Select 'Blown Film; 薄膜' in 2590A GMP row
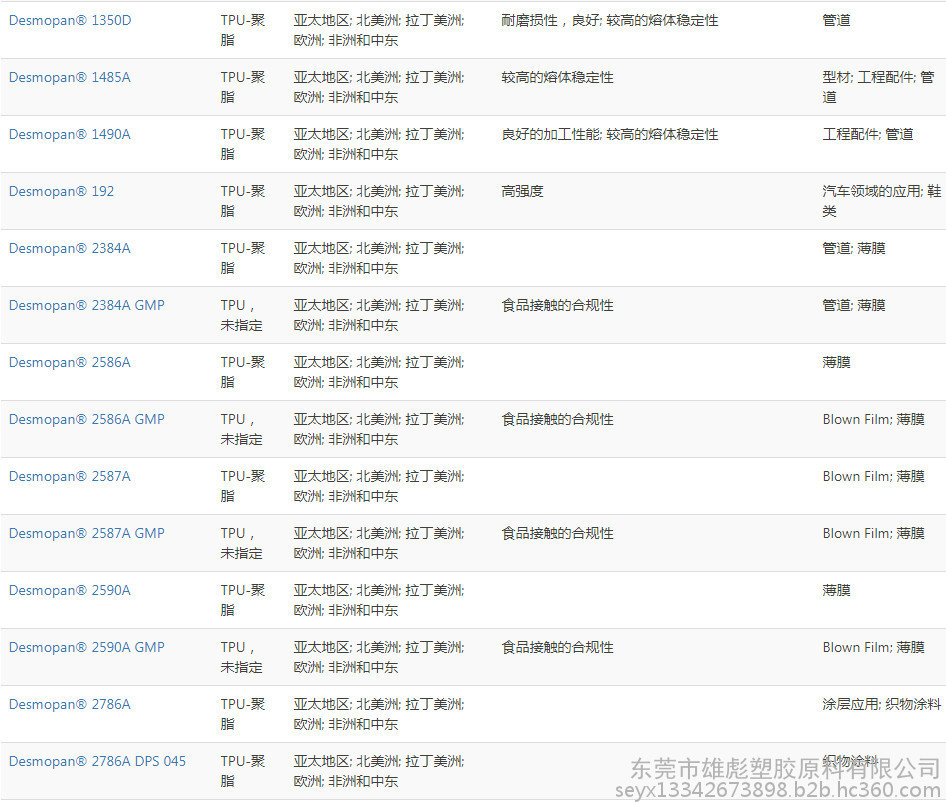The height and width of the screenshot is (802, 946). [x=874, y=648]
